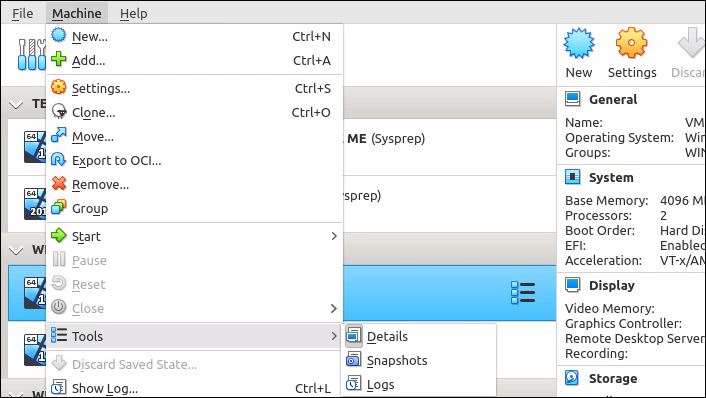Open the File menu
The image size is (706, 398).
tap(22, 14)
